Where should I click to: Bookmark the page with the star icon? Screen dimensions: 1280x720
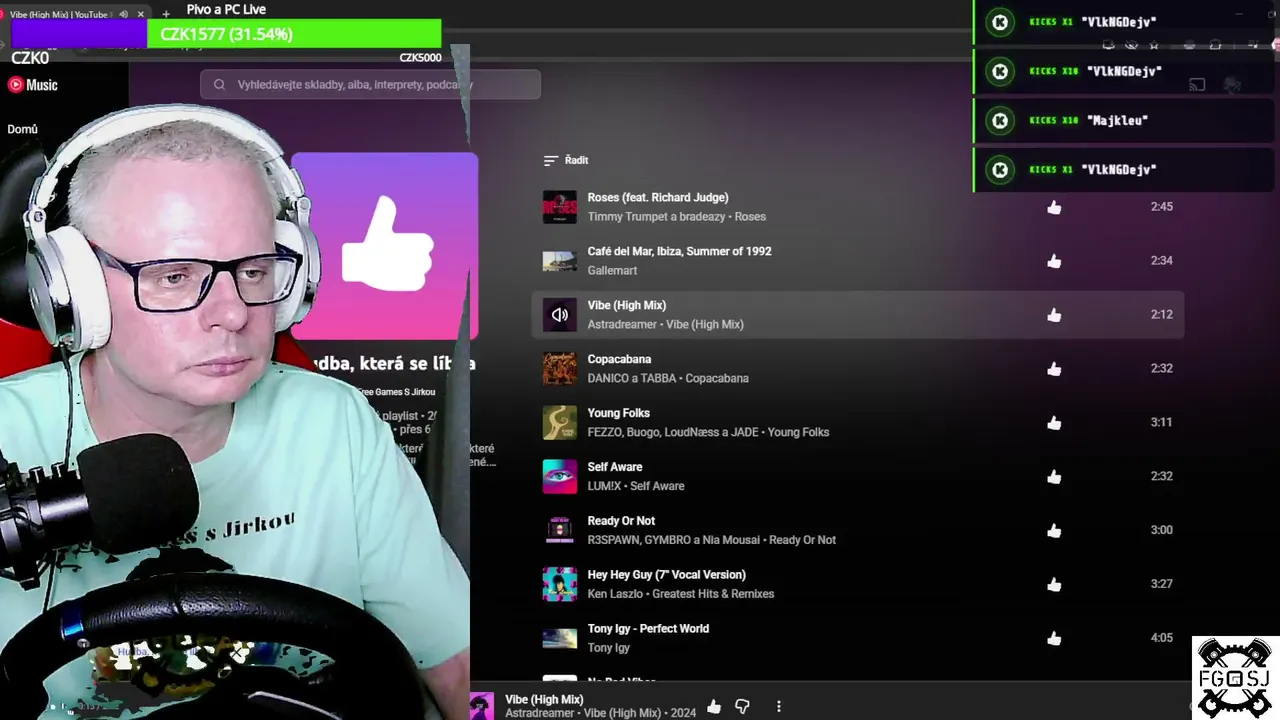click(1154, 45)
